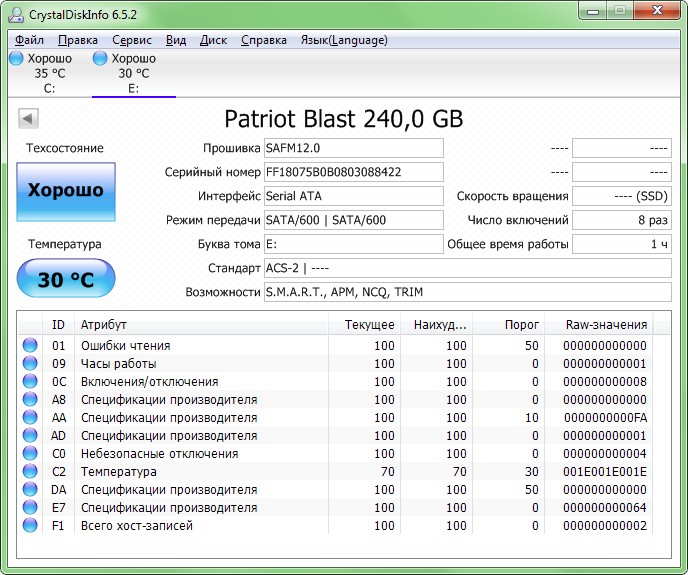Image resolution: width=688 pixels, height=575 pixels.
Task: Click the status icon in row A8
Action: tap(30, 399)
